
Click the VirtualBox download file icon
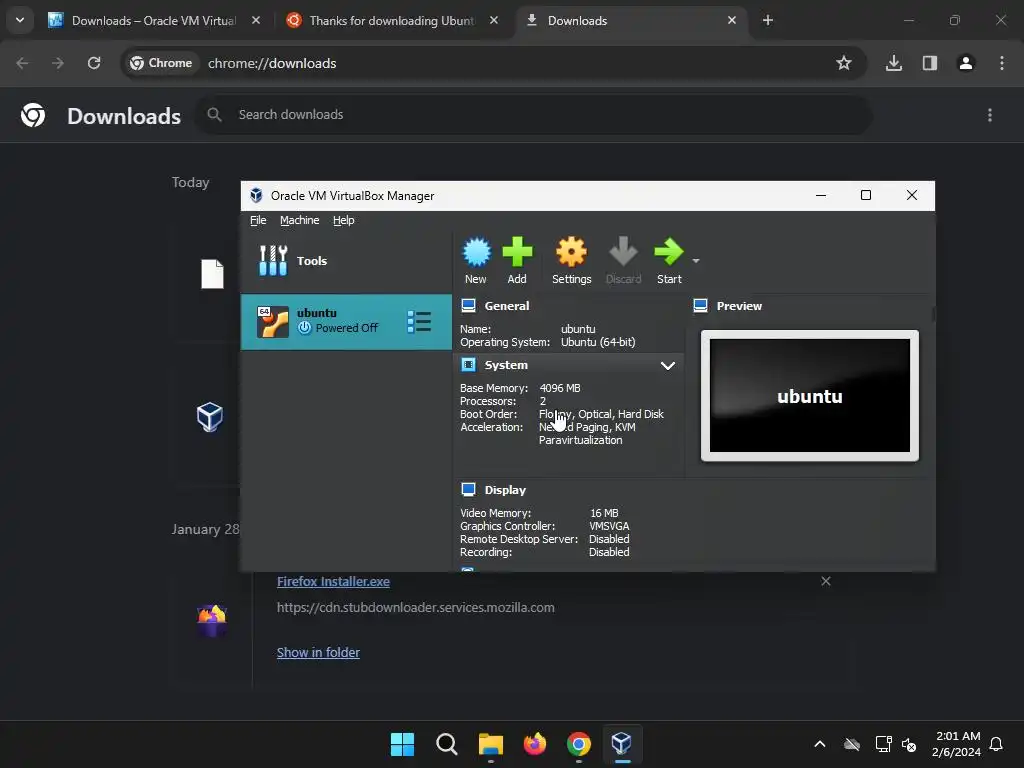tap(210, 417)
